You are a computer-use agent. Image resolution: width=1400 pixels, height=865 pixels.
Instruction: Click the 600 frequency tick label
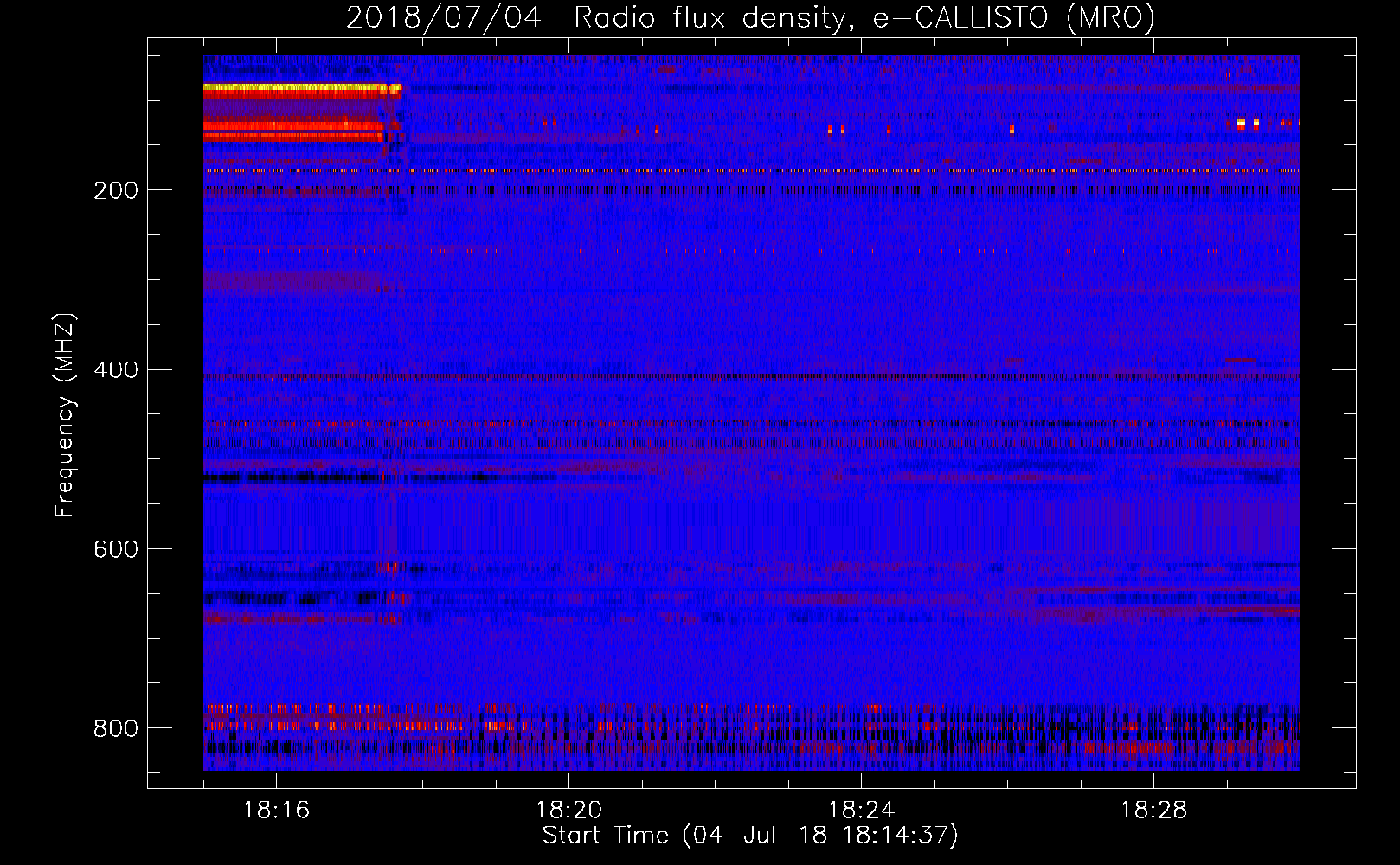116,550
